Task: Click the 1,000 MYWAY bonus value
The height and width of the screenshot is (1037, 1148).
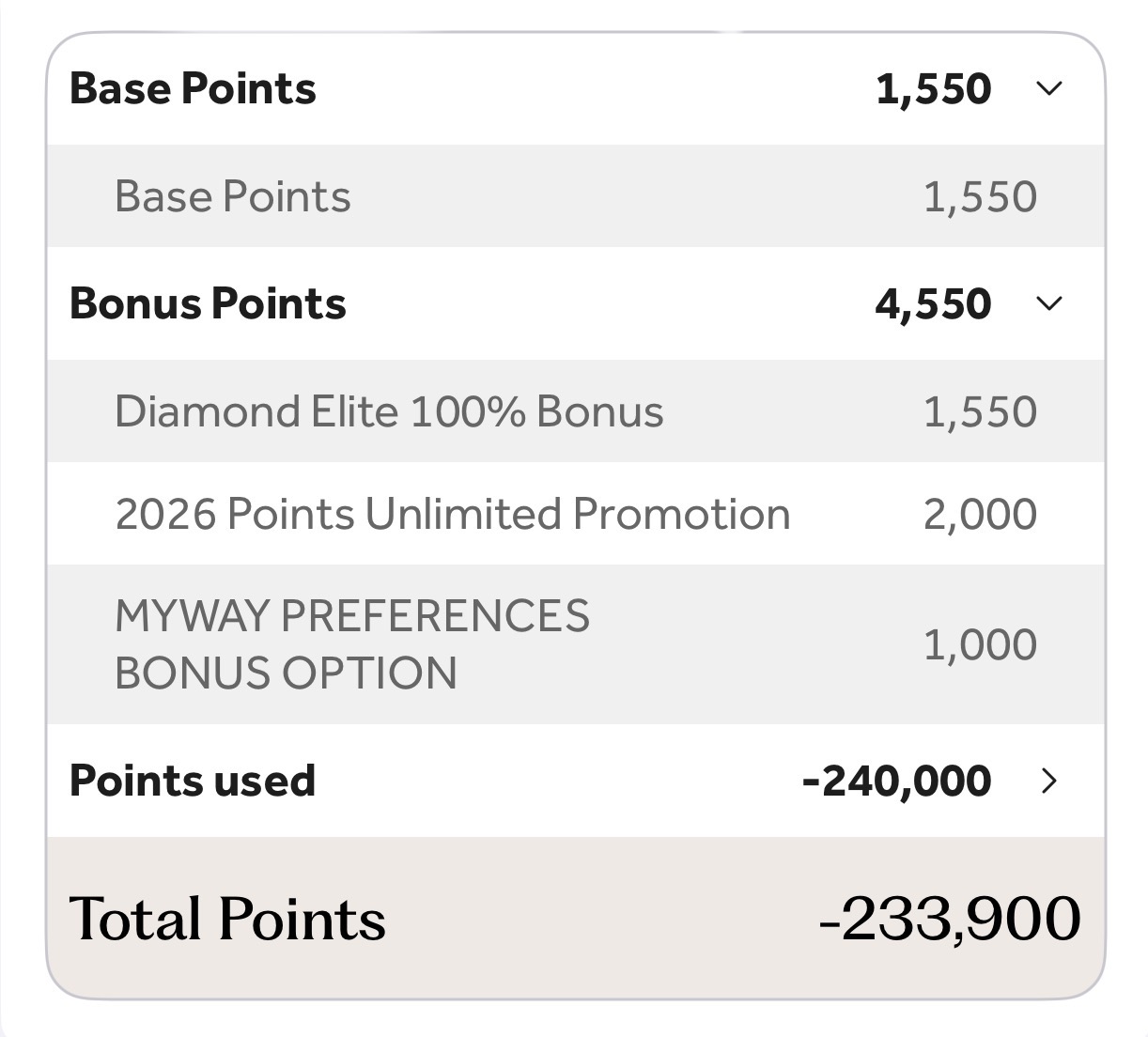Action: coord(980,644)
